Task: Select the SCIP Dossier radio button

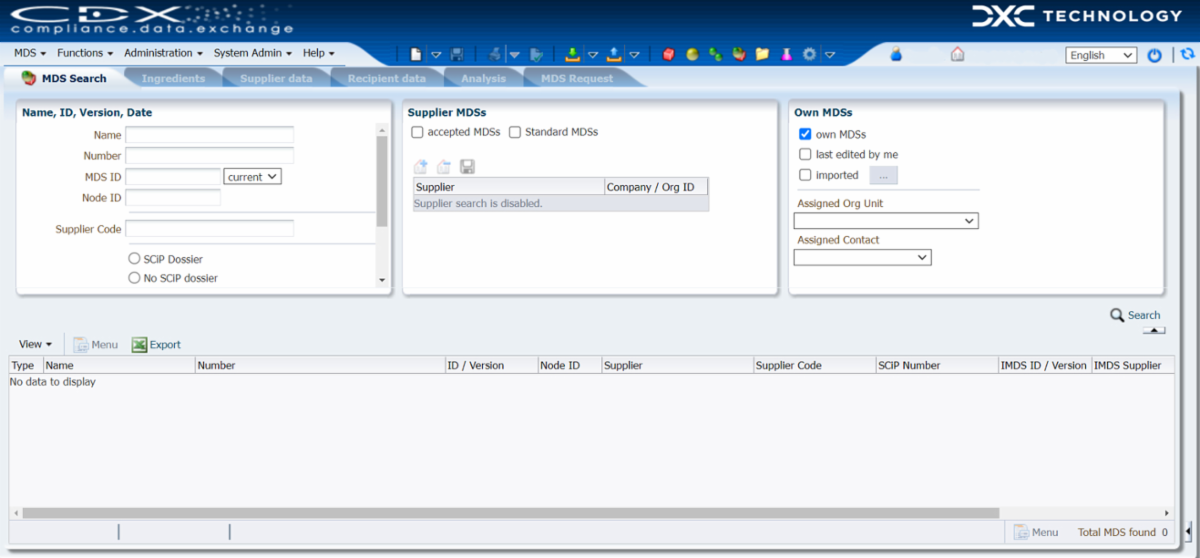Action: click(134, 259)
